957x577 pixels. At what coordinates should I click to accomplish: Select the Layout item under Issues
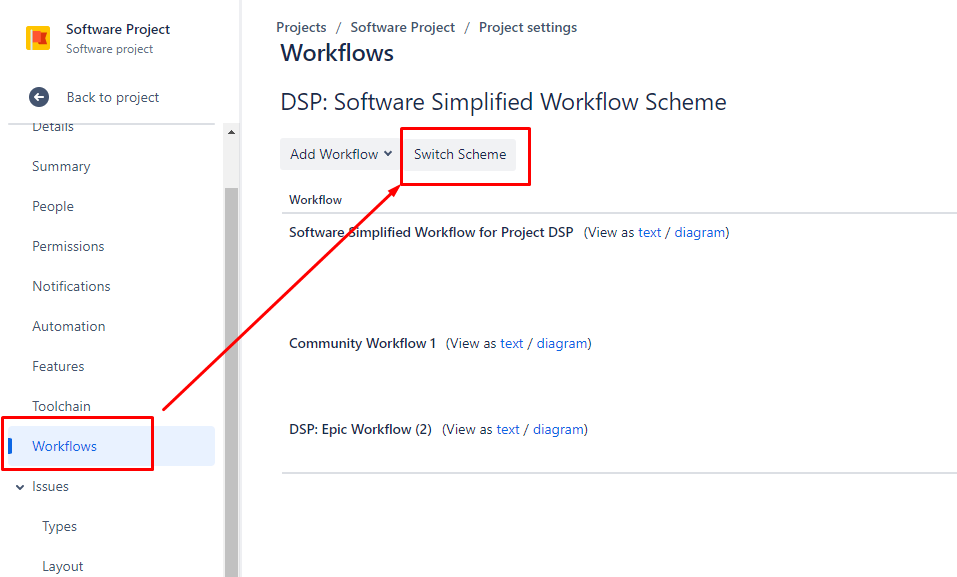[62, 566]
